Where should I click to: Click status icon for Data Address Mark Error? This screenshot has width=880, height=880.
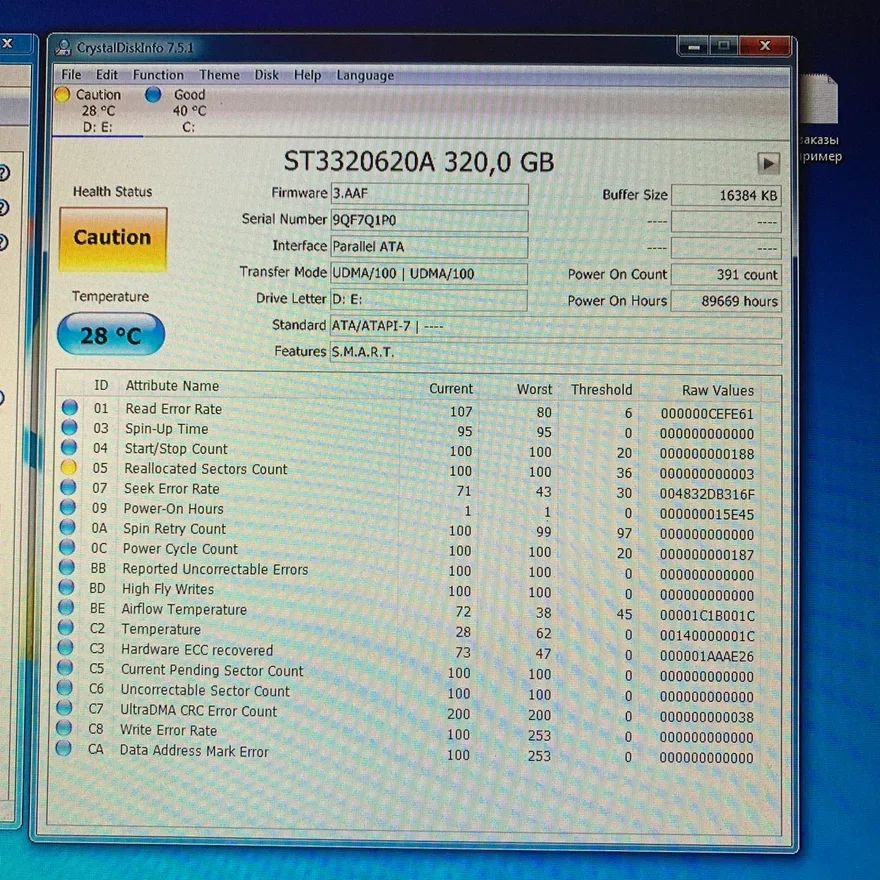63,749
